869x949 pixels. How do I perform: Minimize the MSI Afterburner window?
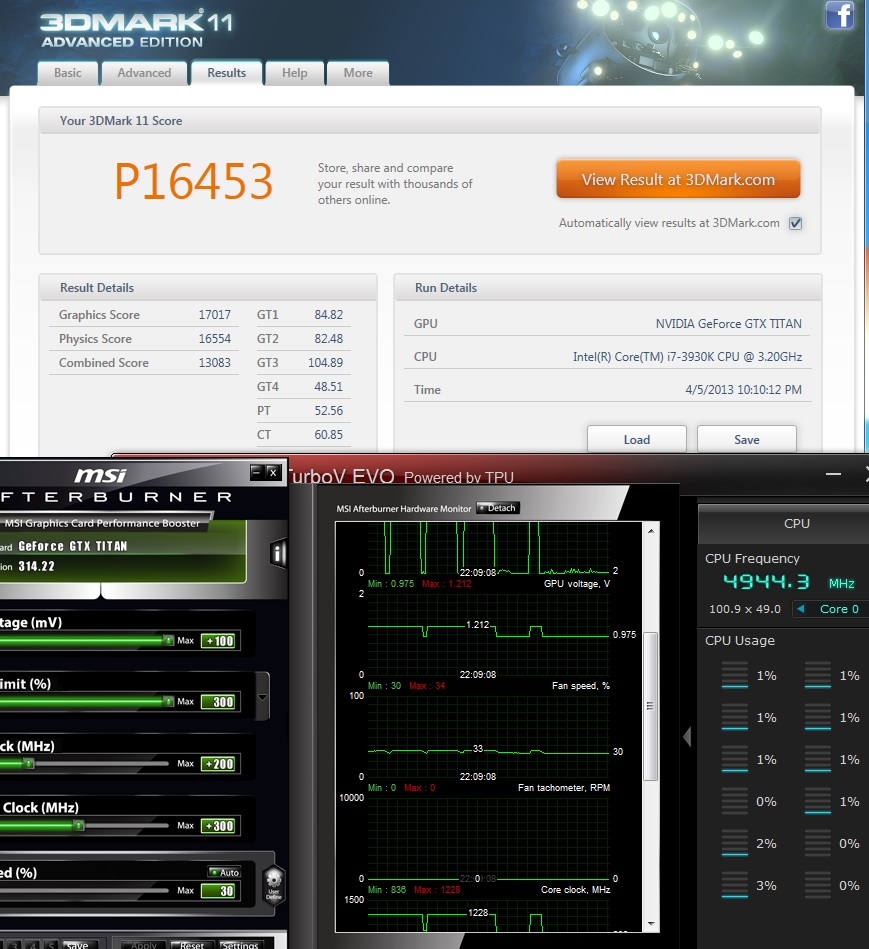click(257, 472)
